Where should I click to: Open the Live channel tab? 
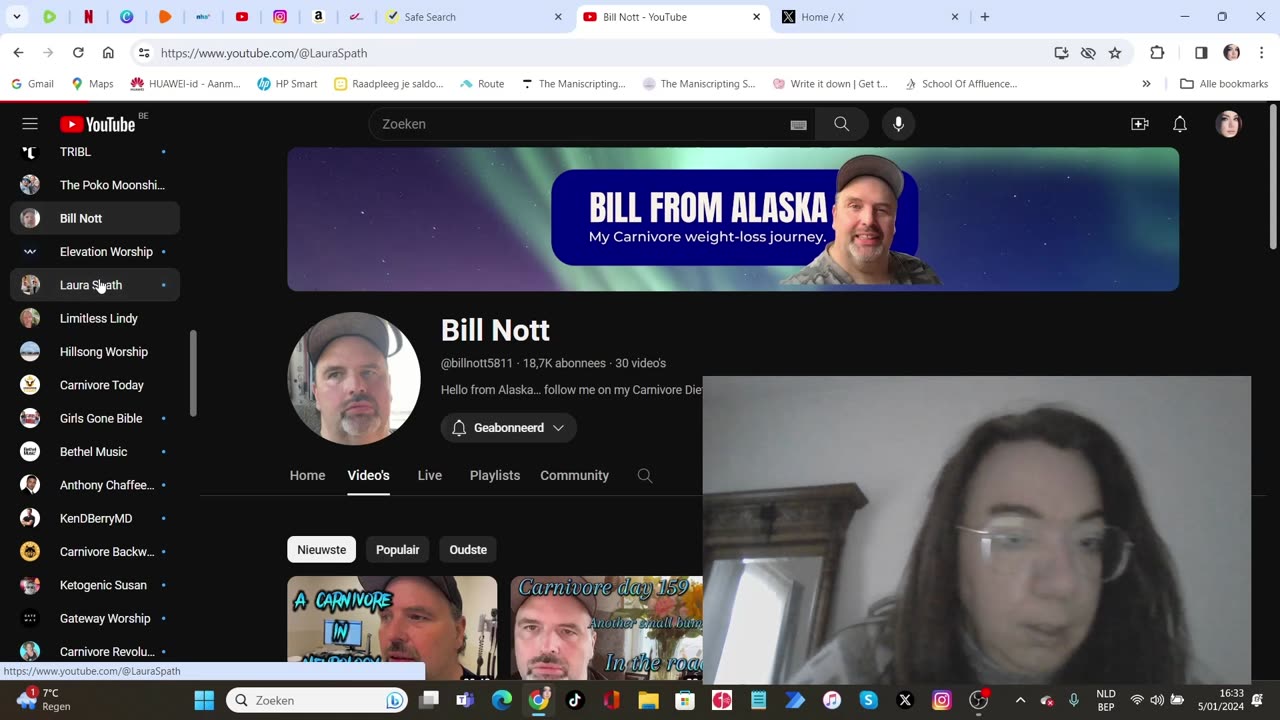point(430,476)
